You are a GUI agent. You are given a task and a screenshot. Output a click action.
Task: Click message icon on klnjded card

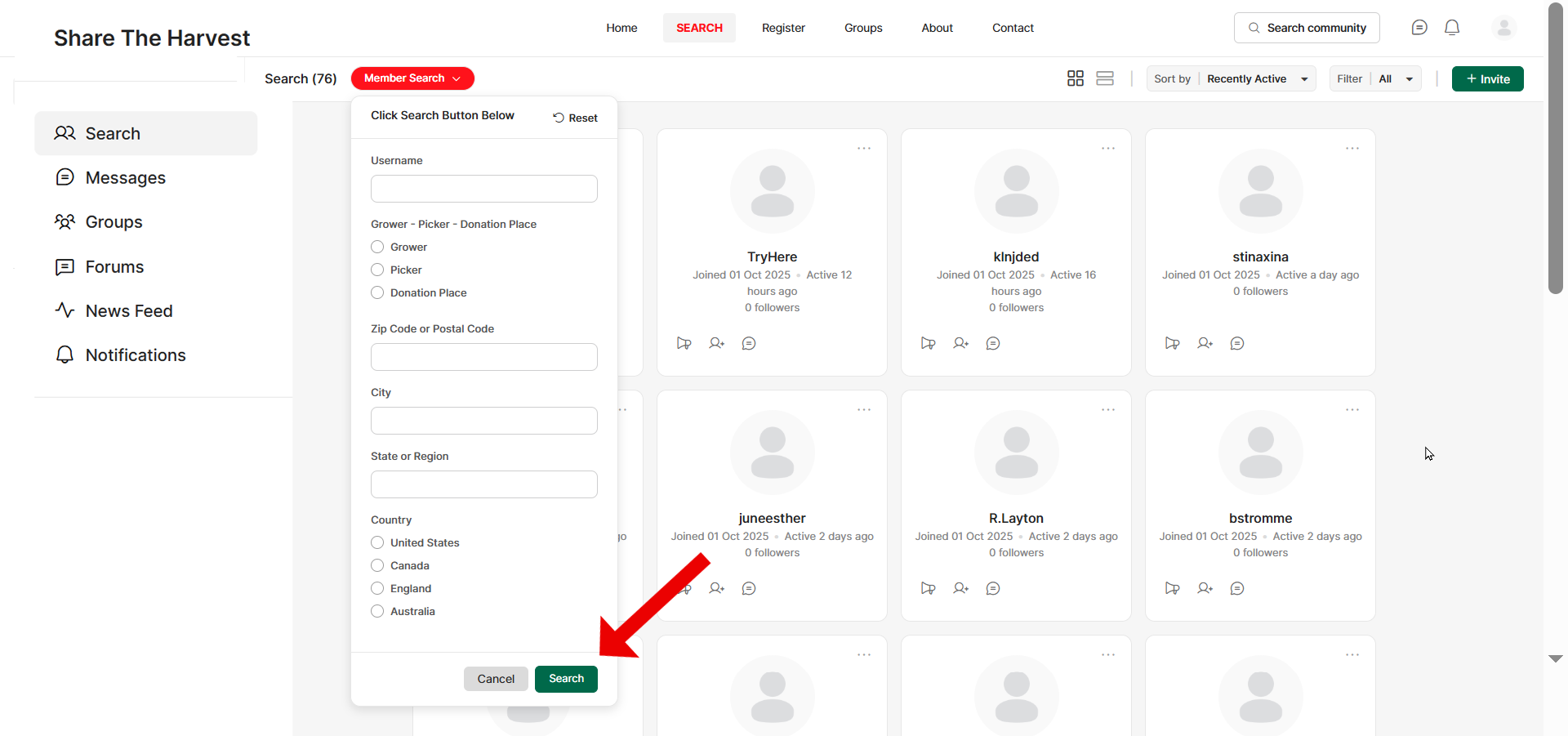(993, 343)
